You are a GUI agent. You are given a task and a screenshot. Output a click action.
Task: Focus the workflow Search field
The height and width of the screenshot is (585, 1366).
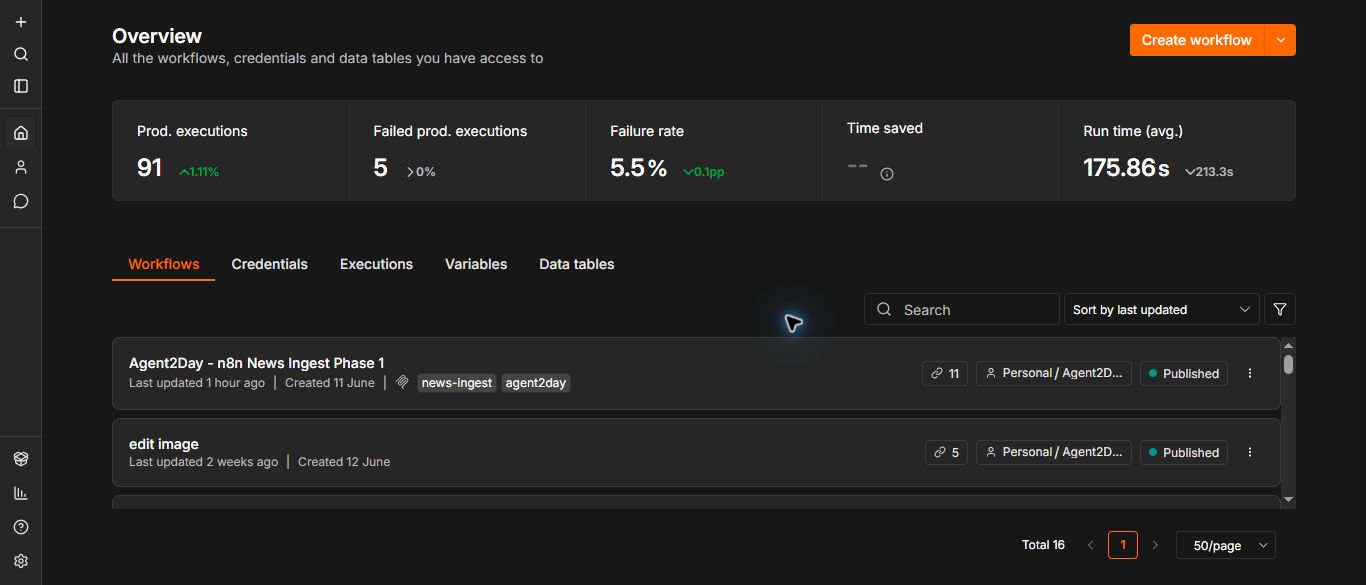(961, 309)
